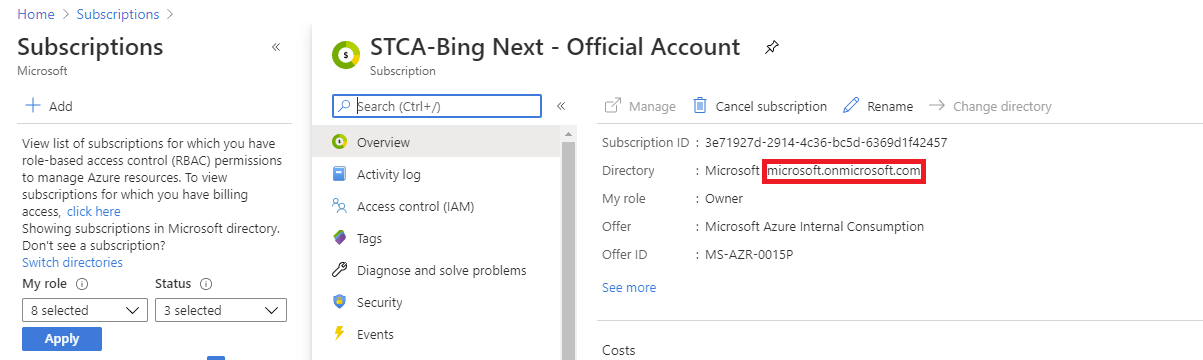Click the See more link
Image resolution: width=1203 pixels, height=360 pixels.
629,287
